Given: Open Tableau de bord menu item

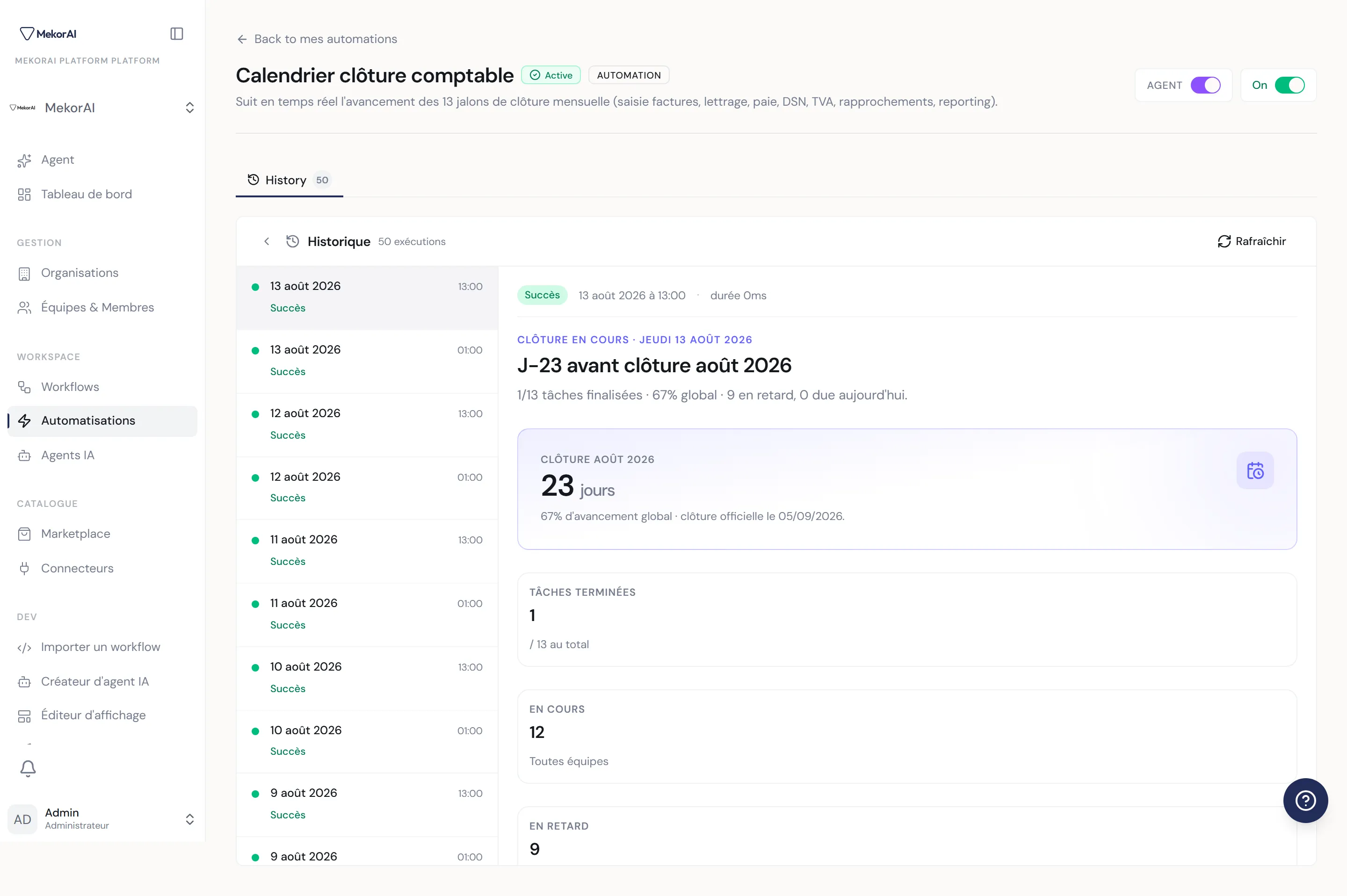Looking at the screenshot, I should tap(103, 194).
